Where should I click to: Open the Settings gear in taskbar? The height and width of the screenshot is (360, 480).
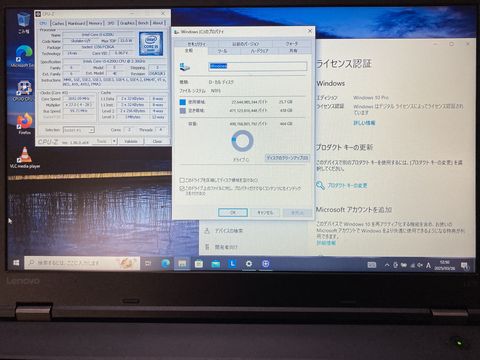point(249,264)
